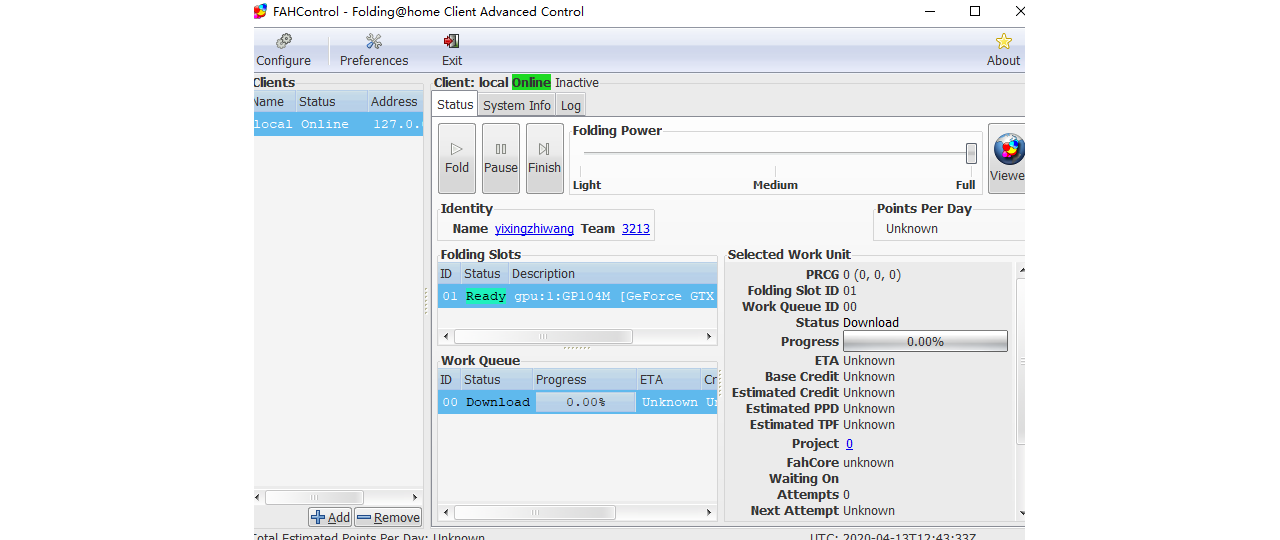
Task: Pause folding with the Pause button
Action: [501, 158]
